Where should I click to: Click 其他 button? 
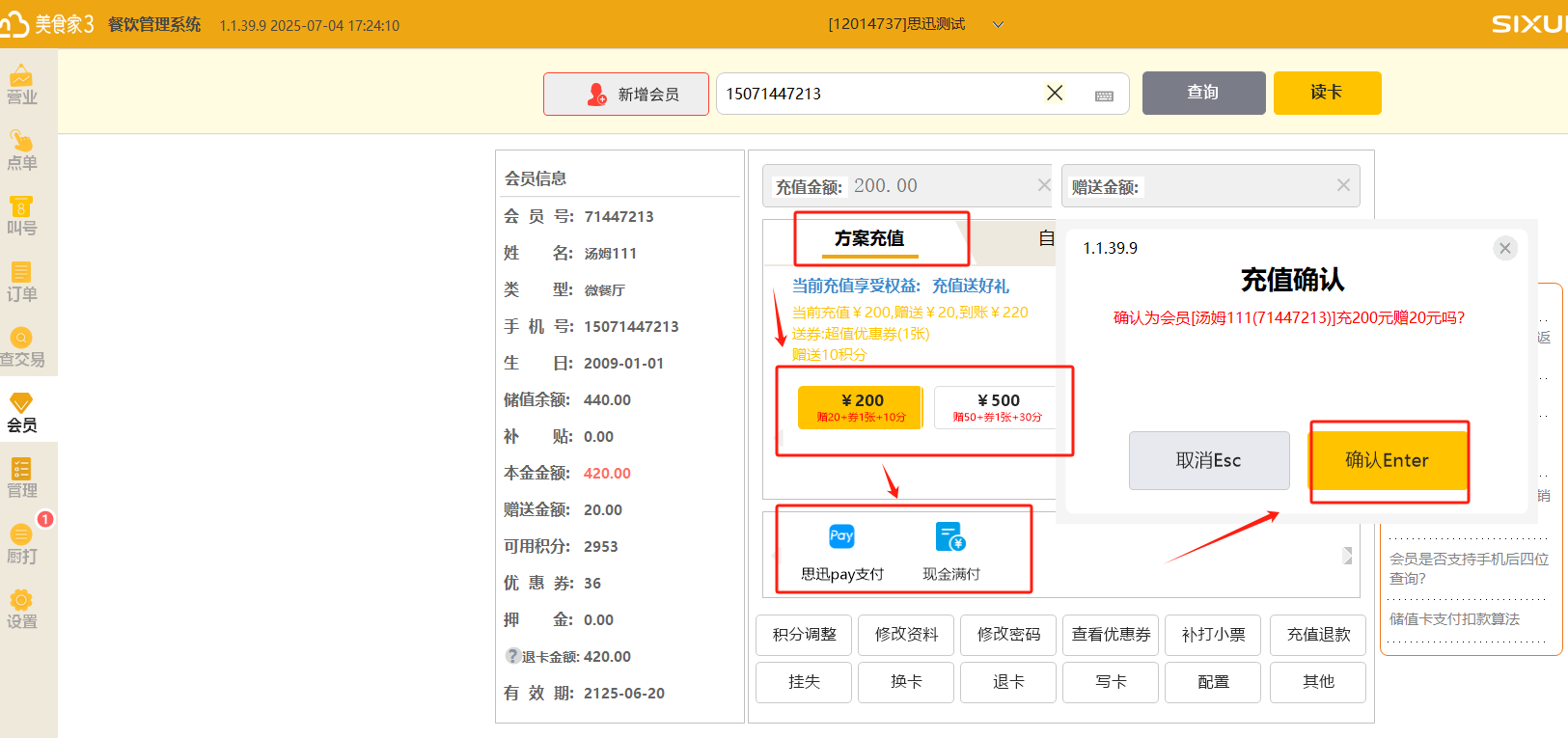(x=1318, y=682)
